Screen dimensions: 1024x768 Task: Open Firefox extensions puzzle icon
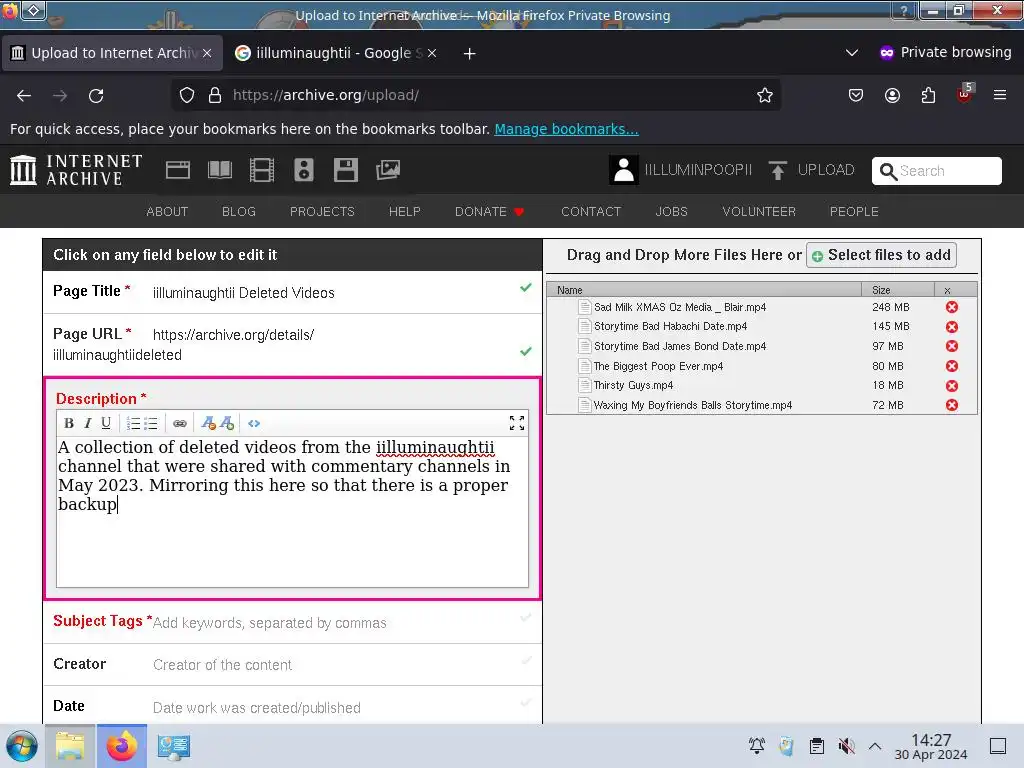[928, 95]
